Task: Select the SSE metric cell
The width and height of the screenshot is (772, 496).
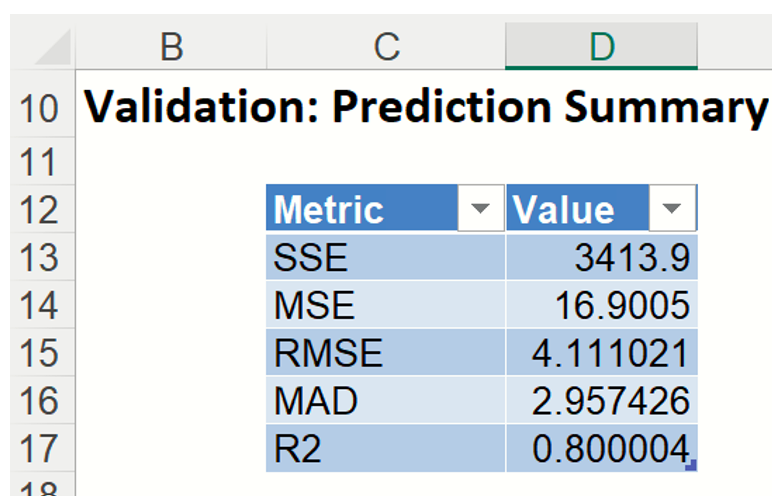Action: point(385,258)
